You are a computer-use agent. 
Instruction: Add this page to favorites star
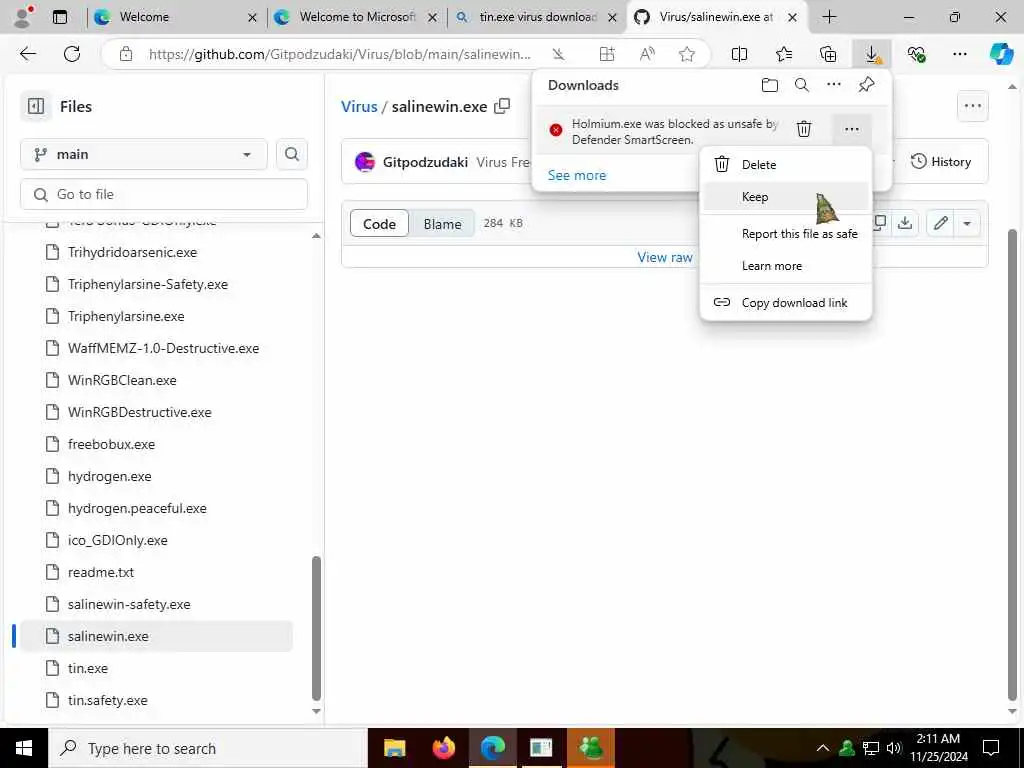686,54
